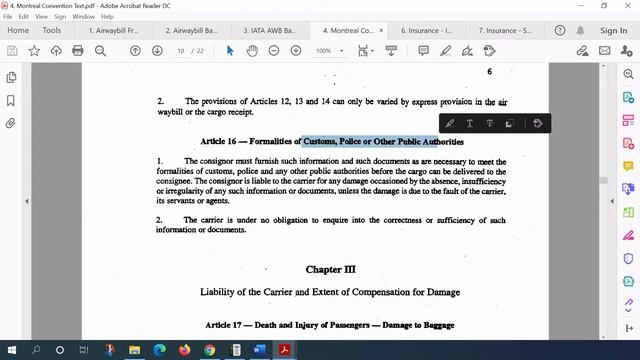Zoom out with minus icon

[x=274, y=51]
